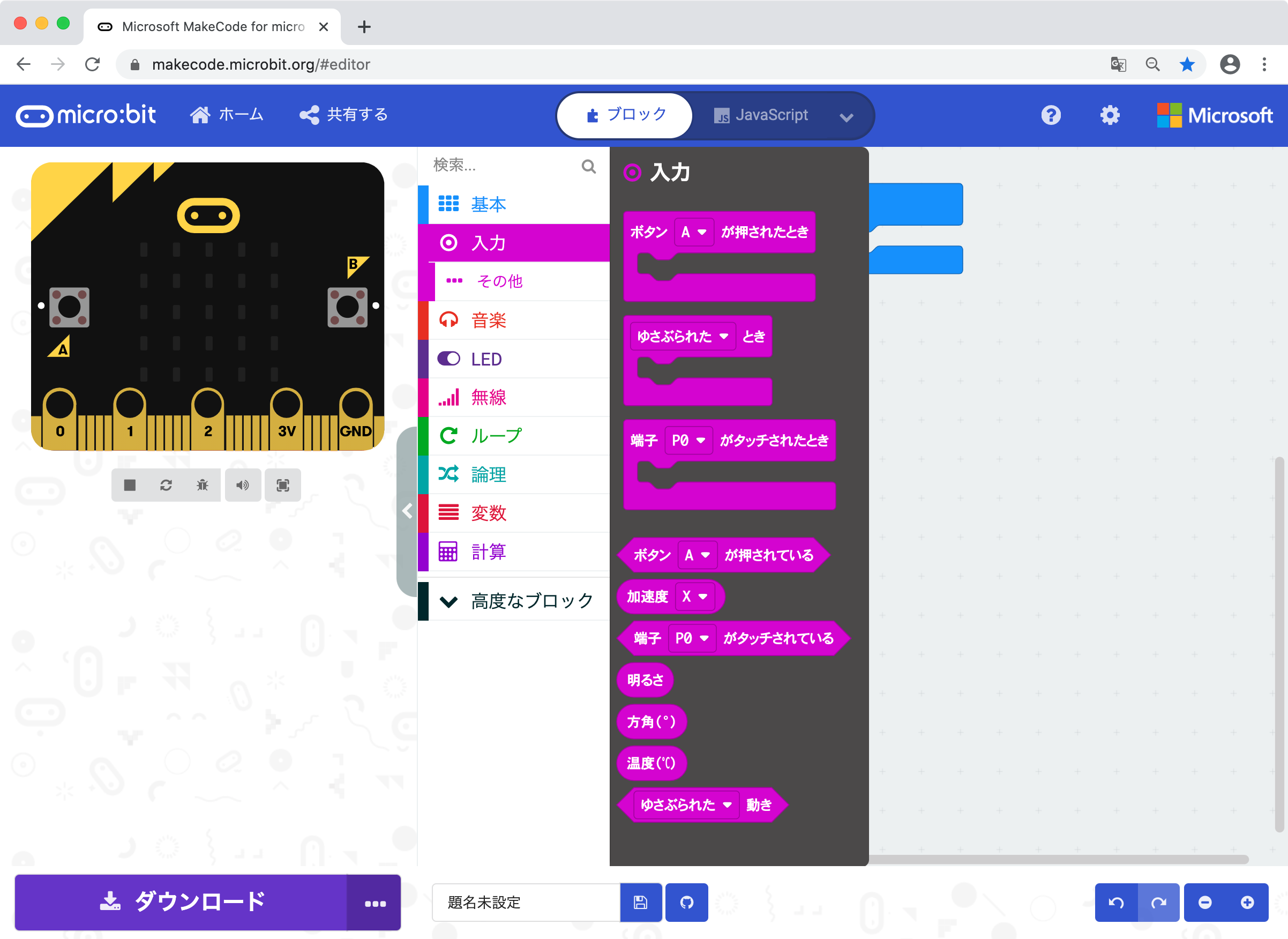Open the settings gear menu
The image size is (1288, 939).
pyautogui.click(x=1109, y=115)
